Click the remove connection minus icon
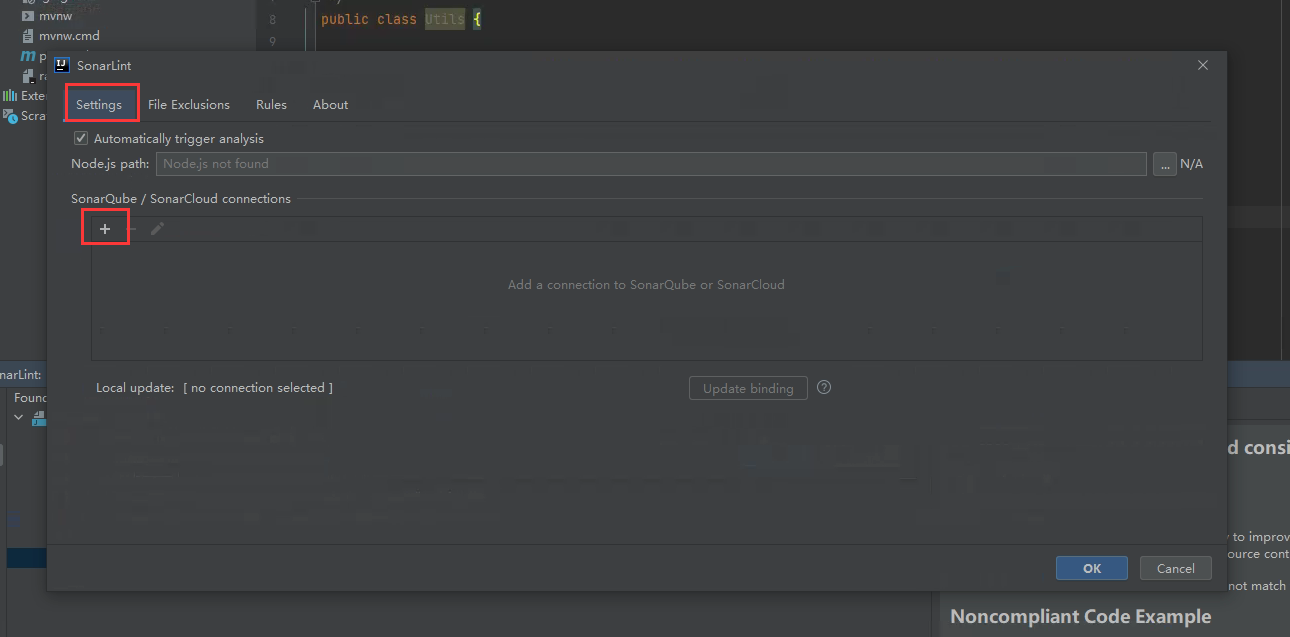Screen dimensions: 1290x637 (x=131, y=229)
